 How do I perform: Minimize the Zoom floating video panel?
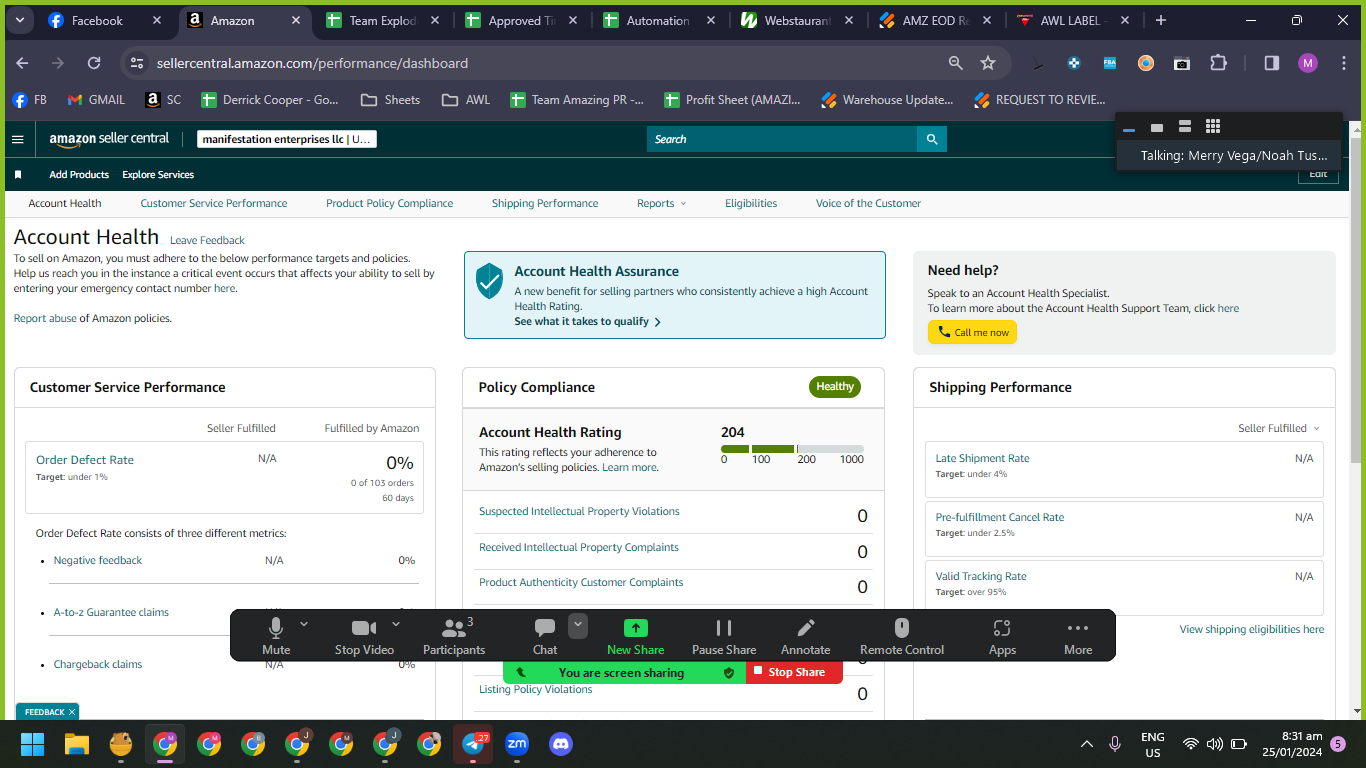(x=1129, y=127)
